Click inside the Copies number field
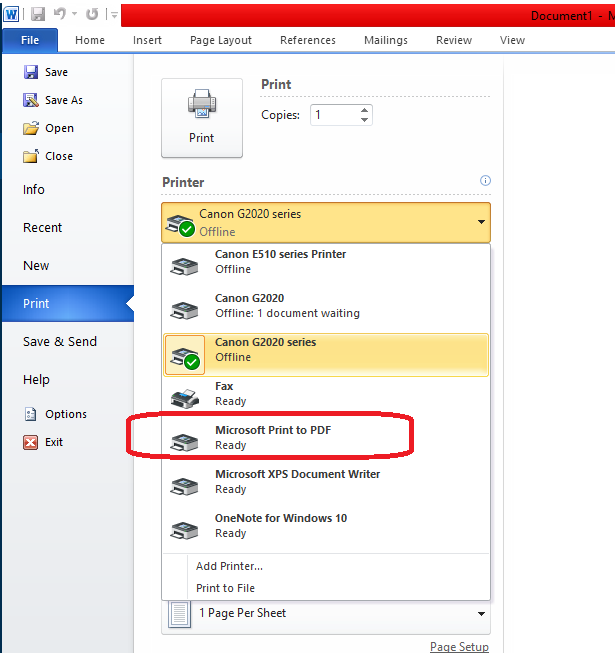 tap(335, 115)
